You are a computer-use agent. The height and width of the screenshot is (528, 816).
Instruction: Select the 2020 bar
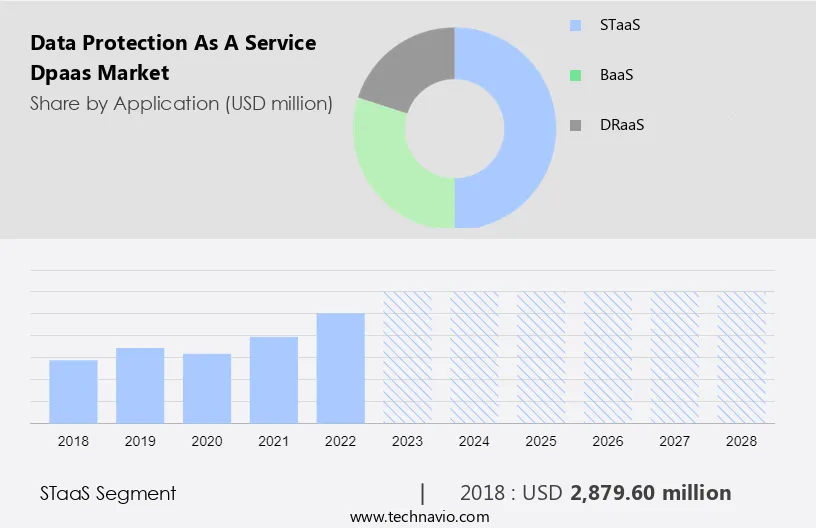click(x=207, y=388)
